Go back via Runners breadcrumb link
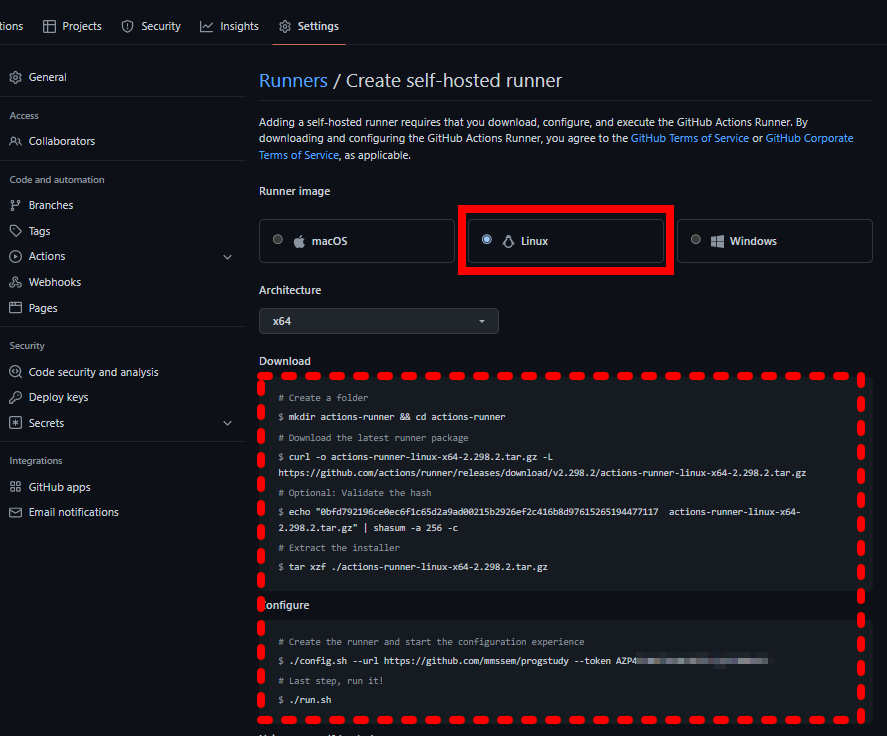Viewport: 887px width, 736px height. point(293,81)
